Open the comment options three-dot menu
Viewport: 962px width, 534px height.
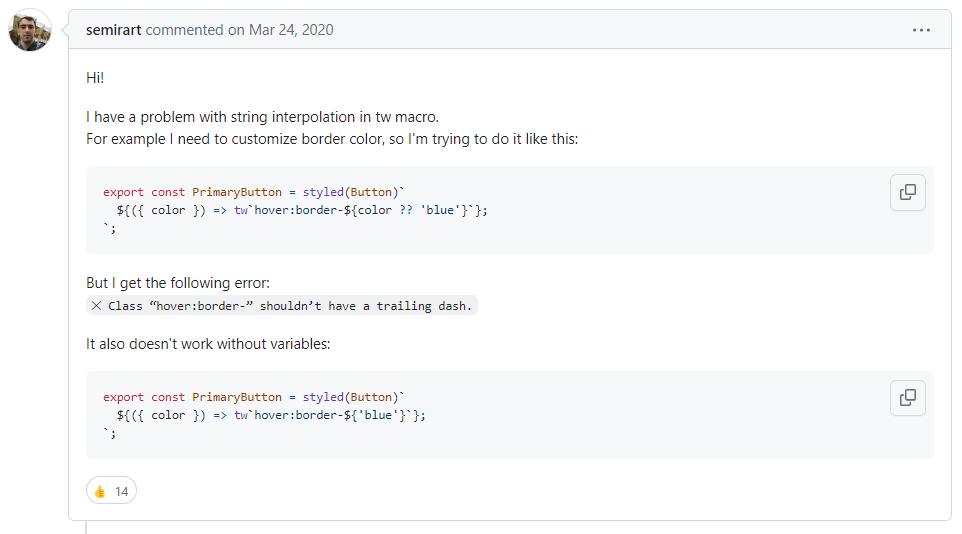[x=921, y=30]
